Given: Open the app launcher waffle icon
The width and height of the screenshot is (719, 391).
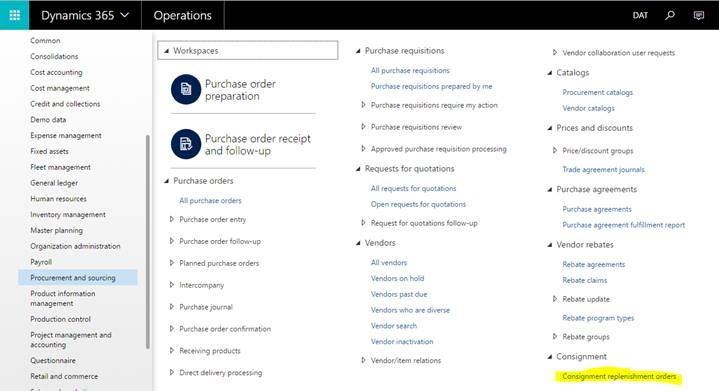Looking at the screenshot, I should click(14, 15).
